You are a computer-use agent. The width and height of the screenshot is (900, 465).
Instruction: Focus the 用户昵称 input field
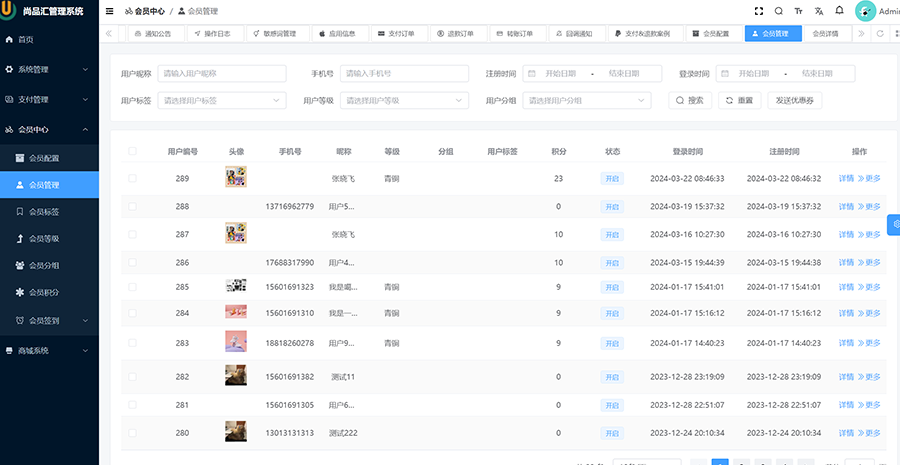click(222, 73)
